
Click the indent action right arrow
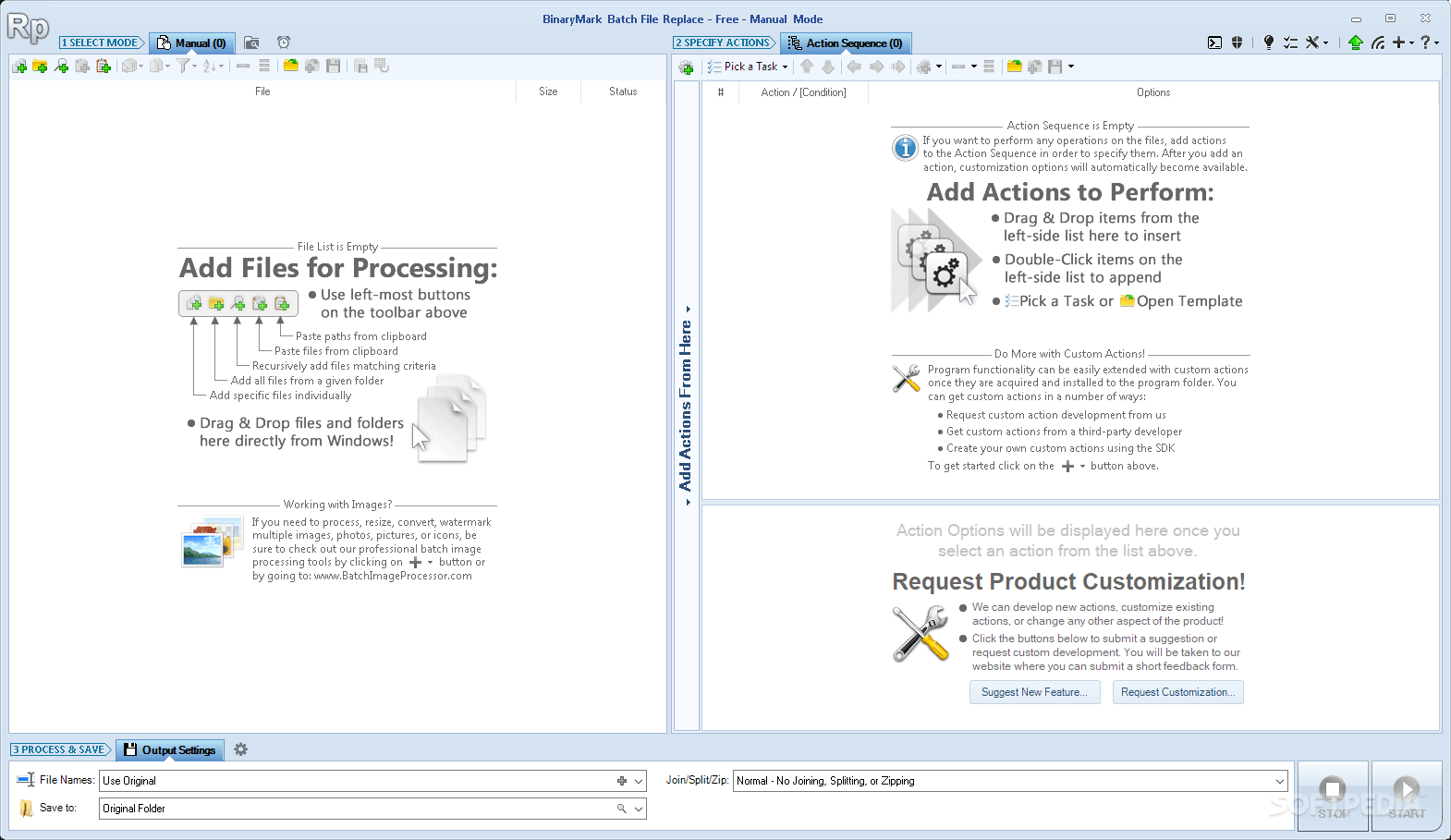pos(876,67)
